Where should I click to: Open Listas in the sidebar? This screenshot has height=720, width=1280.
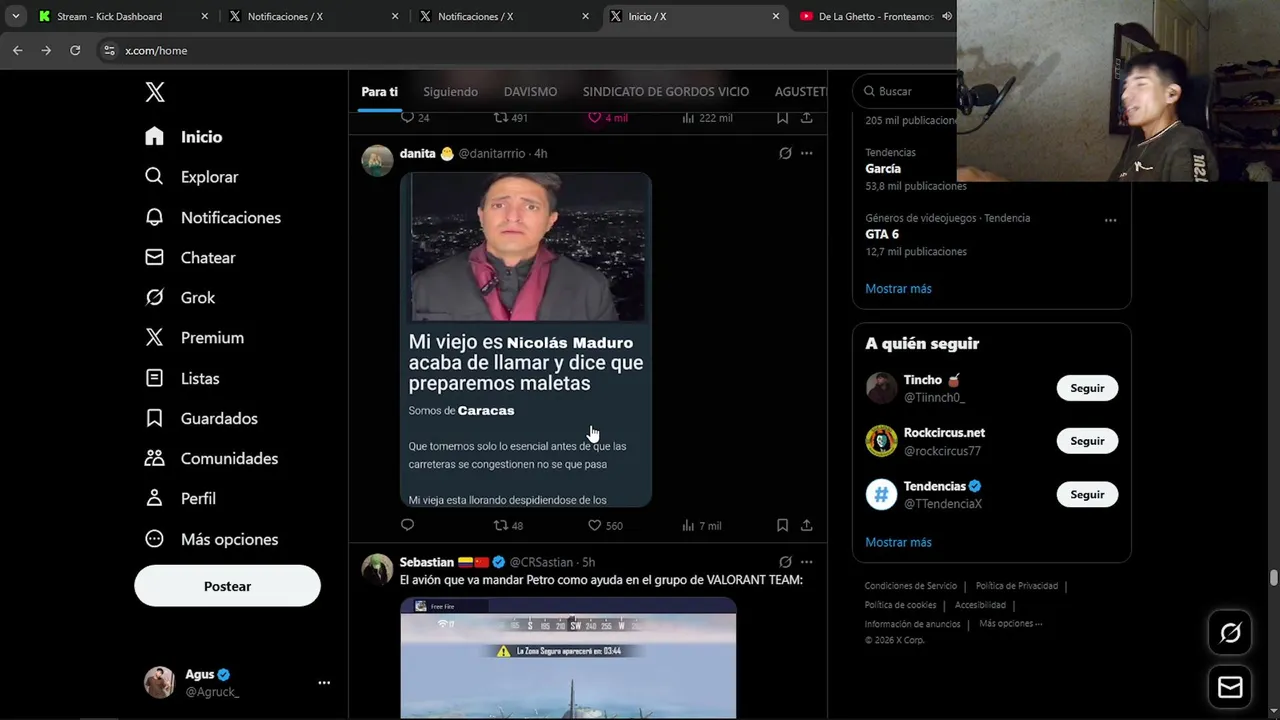(182, 378)
